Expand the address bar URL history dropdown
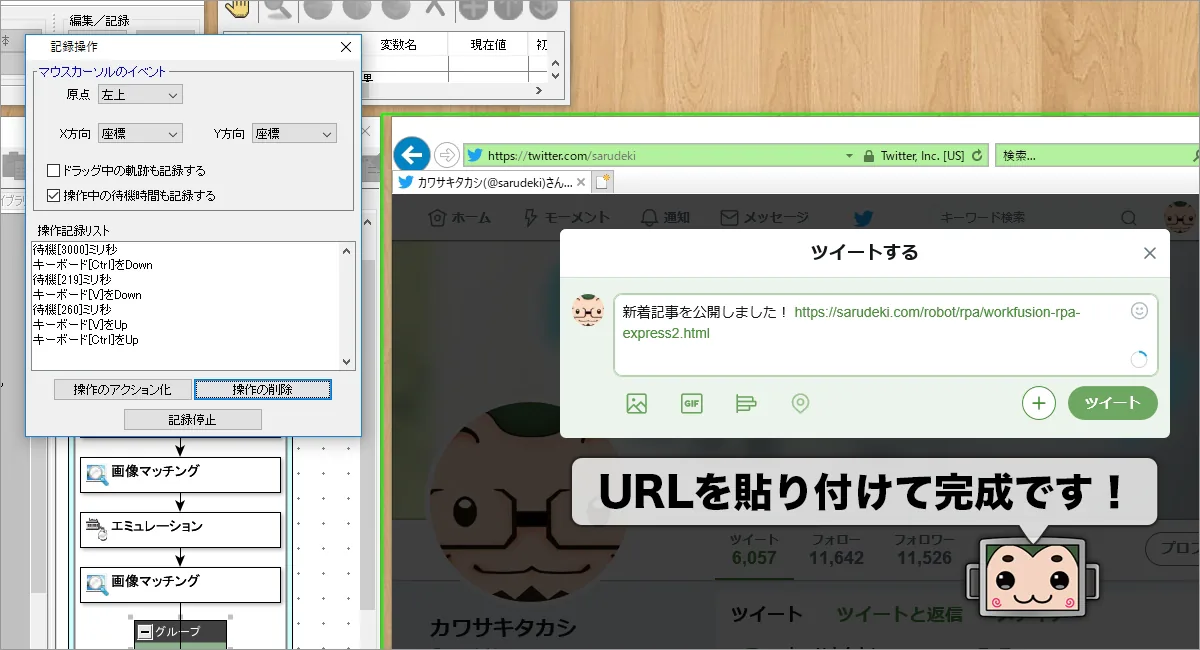1200x650 pixels. point(849,156)
